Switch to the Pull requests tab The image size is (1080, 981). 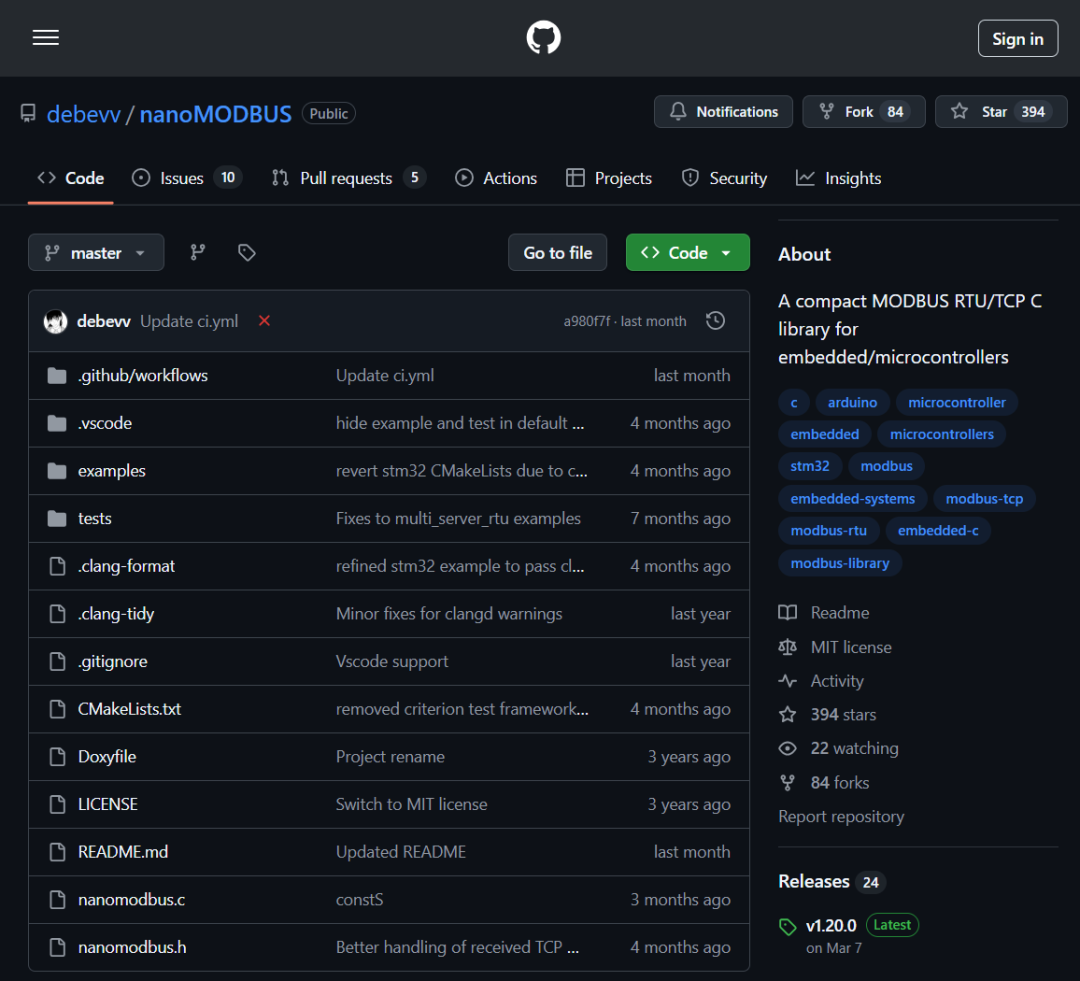pyautogui.click(x=347, y=178)
